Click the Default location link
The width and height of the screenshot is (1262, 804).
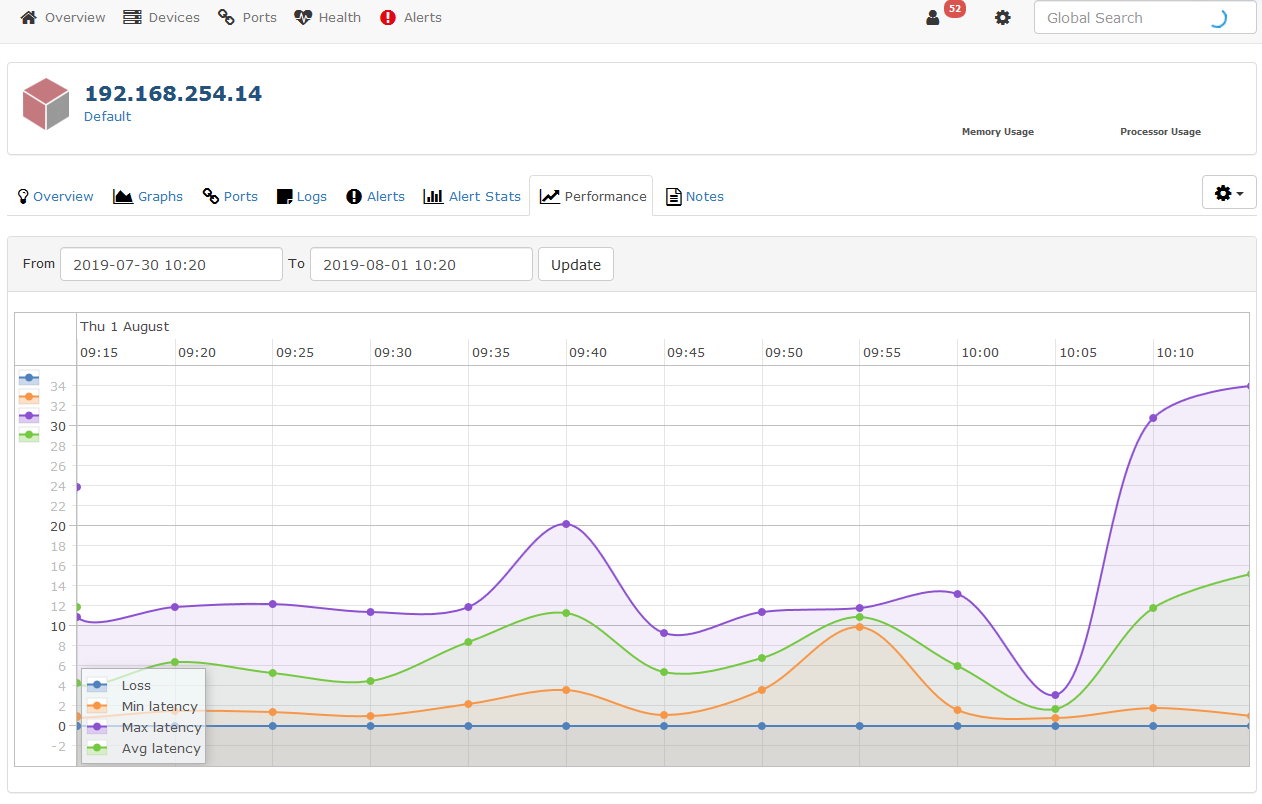coord(107,117)
